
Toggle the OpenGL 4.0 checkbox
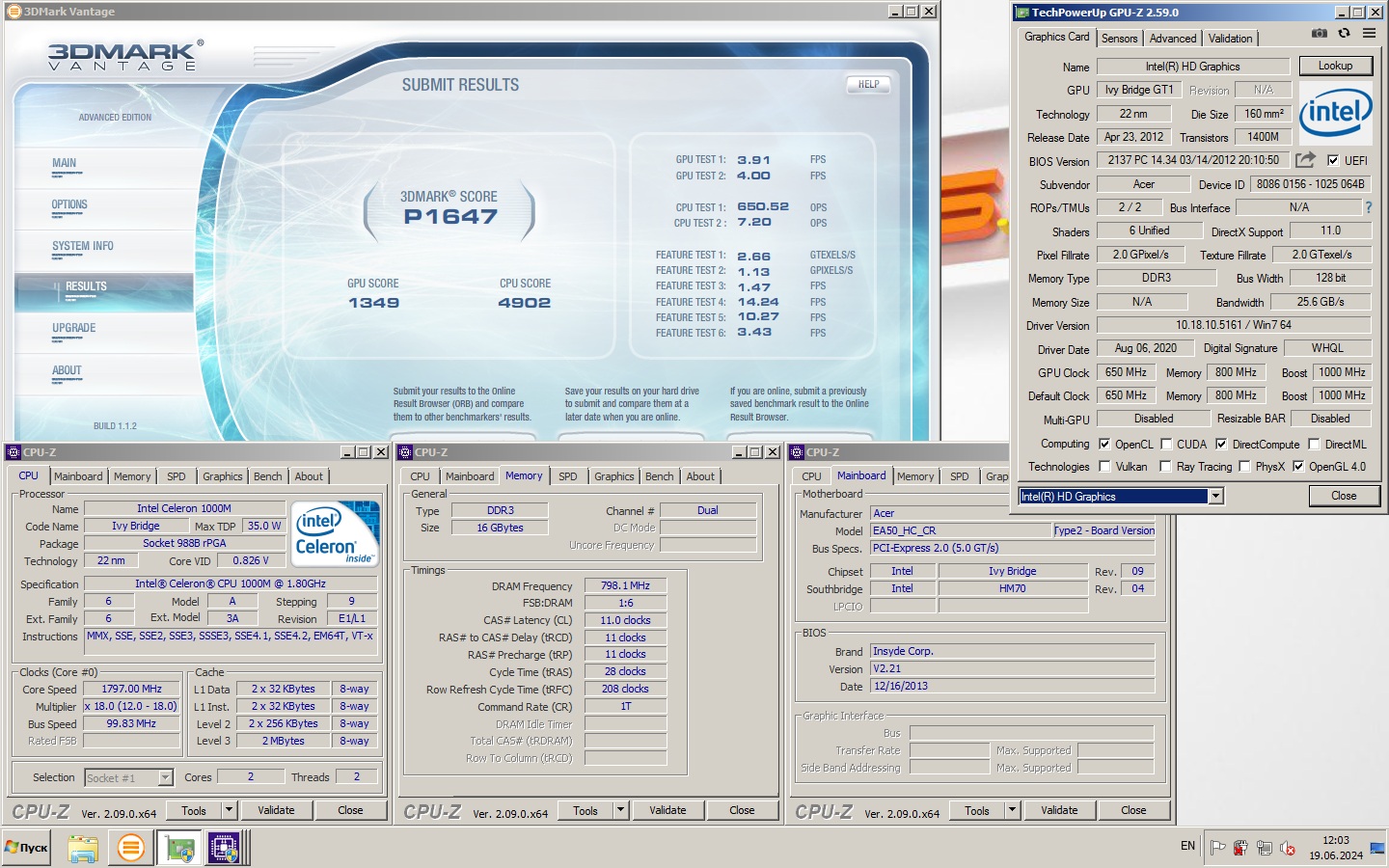click(1298, 467)
